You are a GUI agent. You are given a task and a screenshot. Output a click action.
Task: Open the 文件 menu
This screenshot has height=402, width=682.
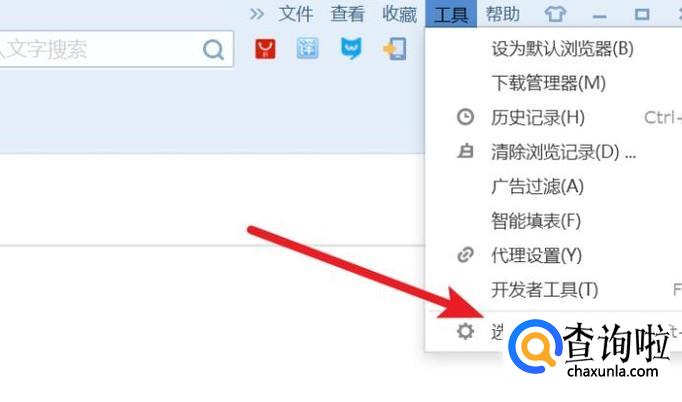tap(296, 14)
